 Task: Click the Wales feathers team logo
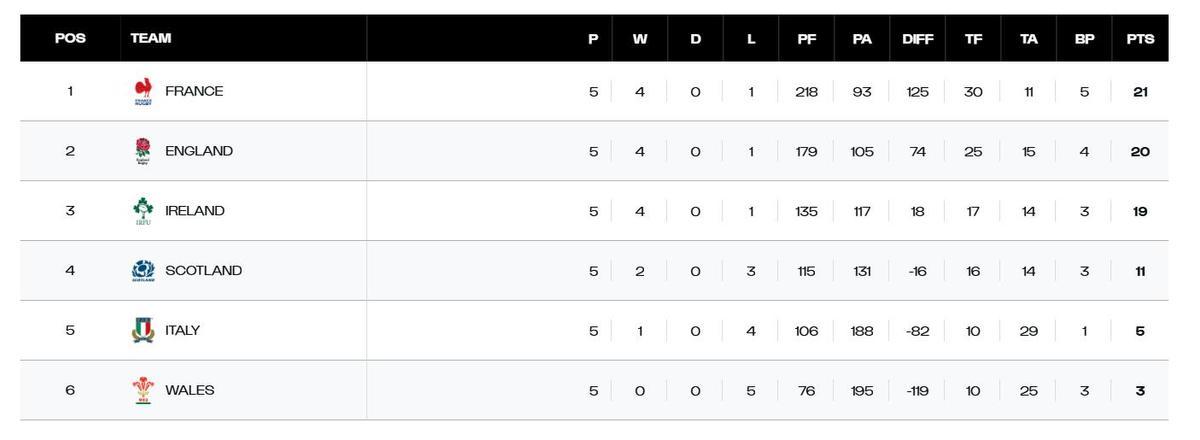point(143,391)
